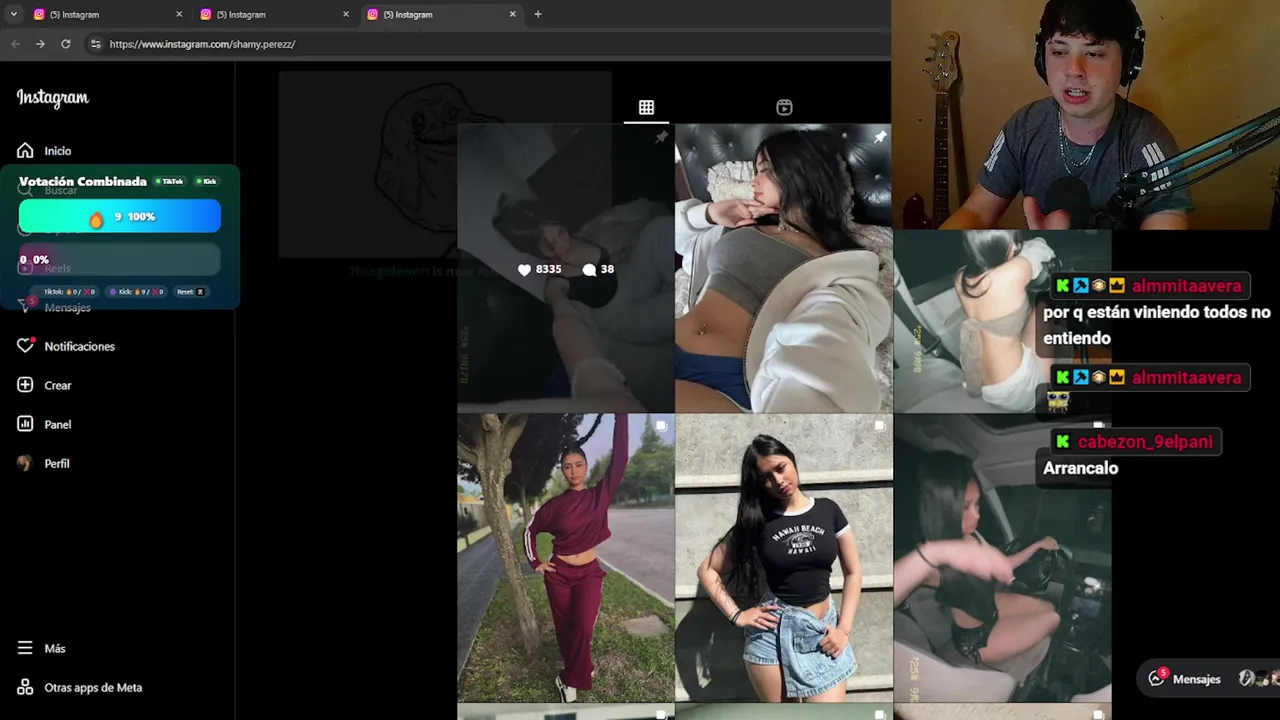Open post of girl driving car
The width and height of the screenshot is (1280, 720).
pyautogui.click(x=1001, y=558)
